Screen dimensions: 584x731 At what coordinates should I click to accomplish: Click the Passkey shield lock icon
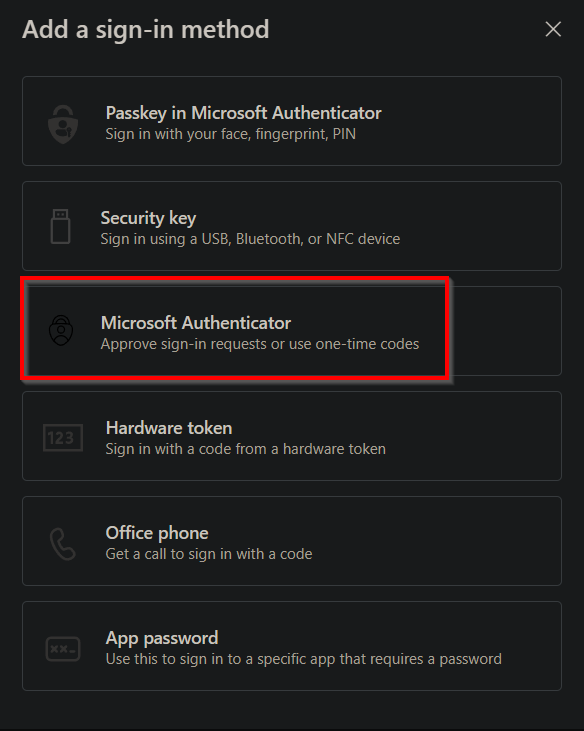(x=63, y=124)
